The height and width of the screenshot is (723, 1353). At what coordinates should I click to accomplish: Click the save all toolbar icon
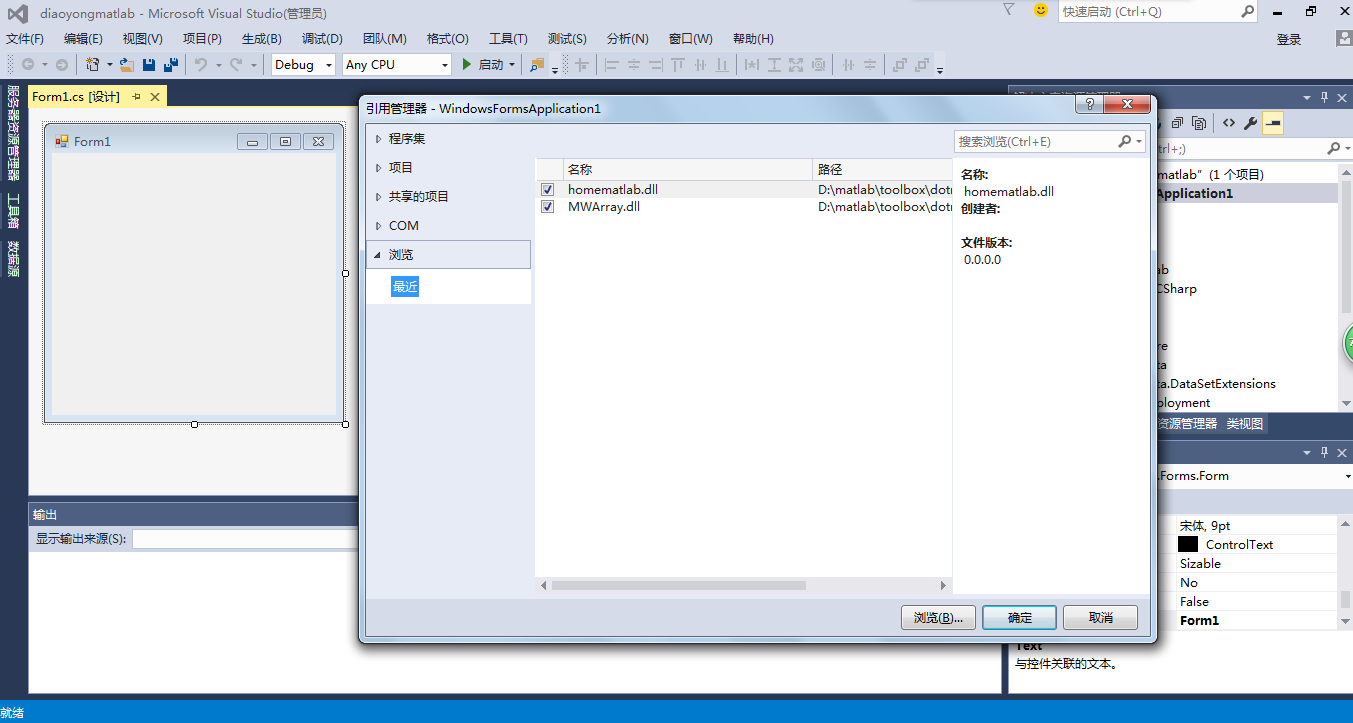coord(171,65)
